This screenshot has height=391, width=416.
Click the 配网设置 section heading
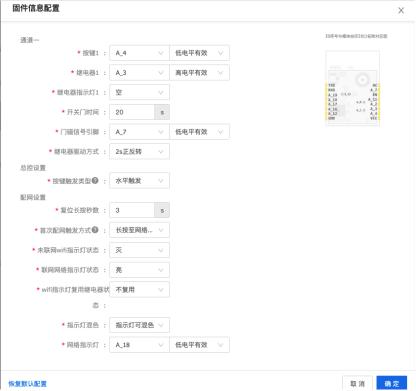tap(33, 197)
